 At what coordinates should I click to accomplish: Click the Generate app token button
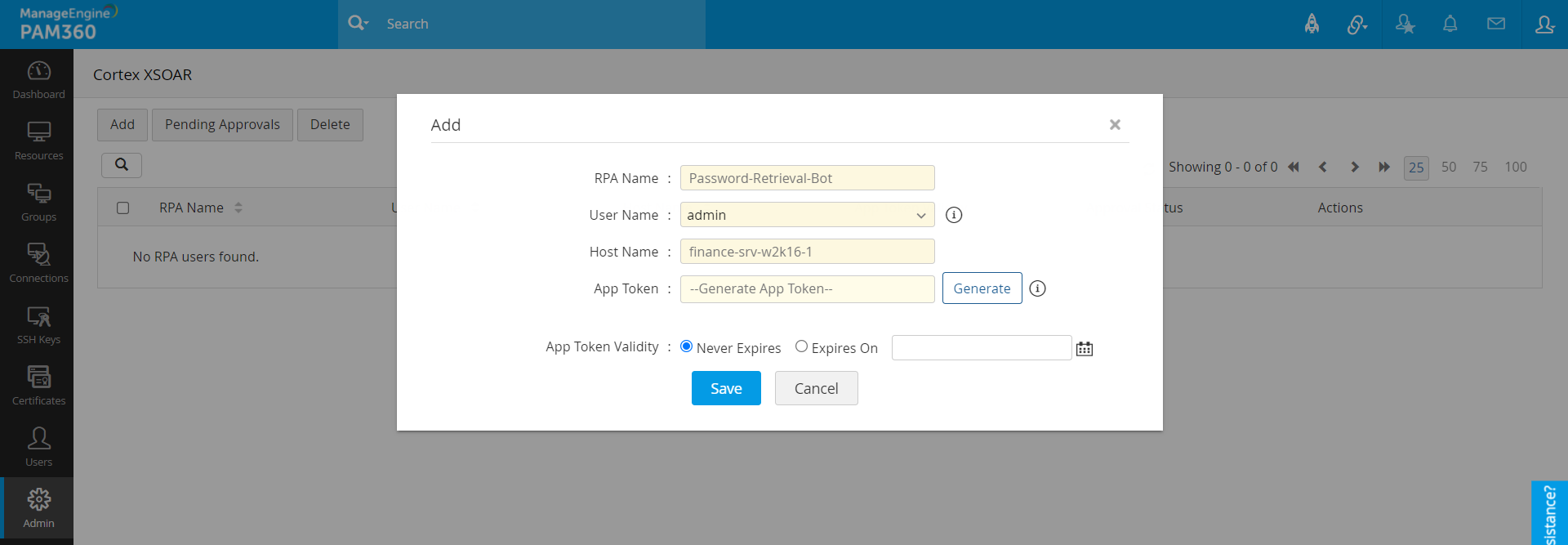(982, 288)
